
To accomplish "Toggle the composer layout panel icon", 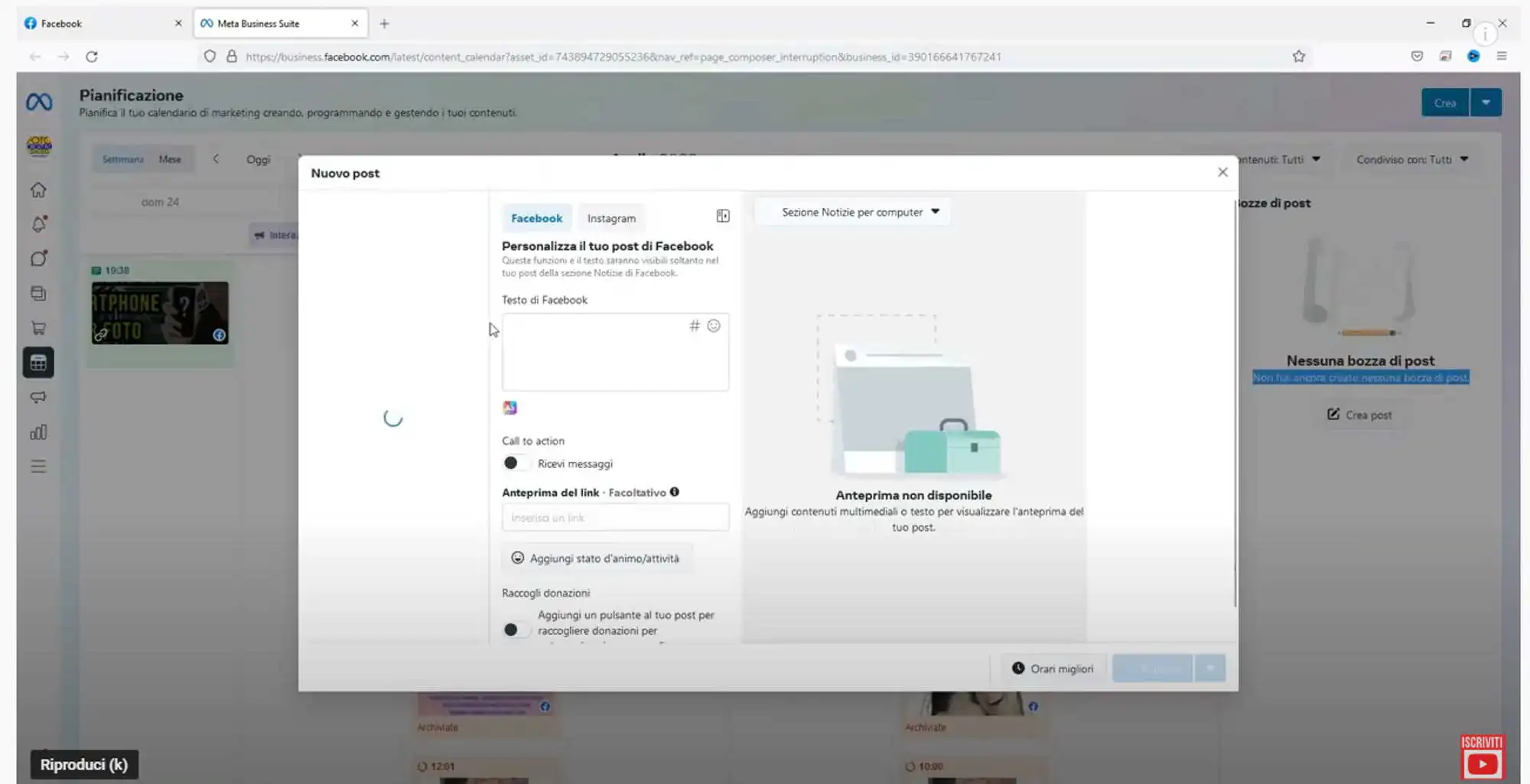I will [723, 216].
